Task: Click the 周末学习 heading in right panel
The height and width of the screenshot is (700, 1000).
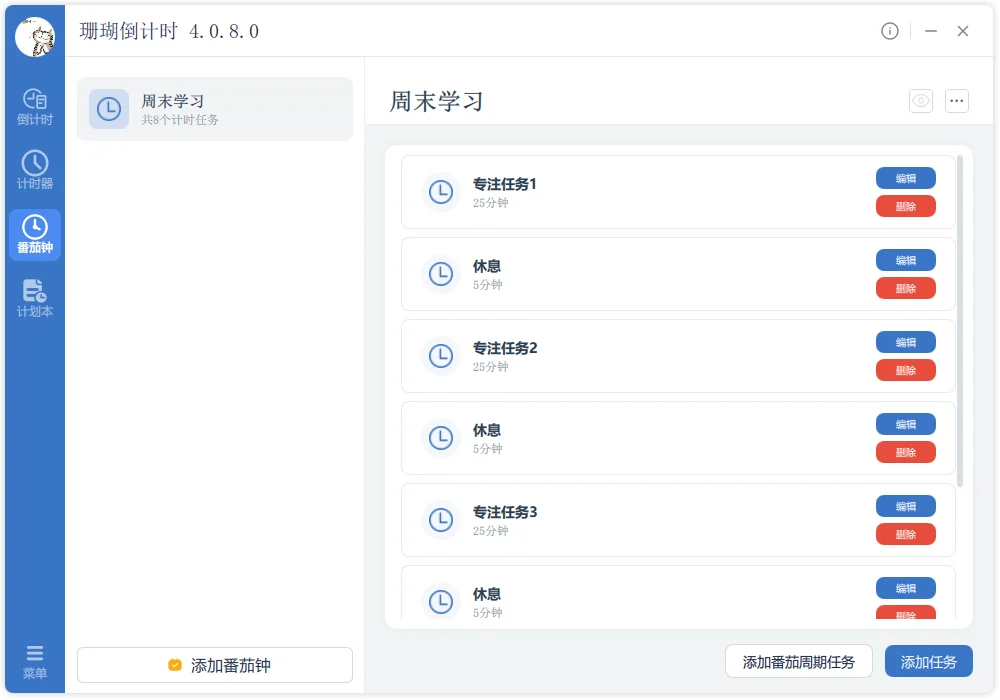Action: [x=436, y=101]
